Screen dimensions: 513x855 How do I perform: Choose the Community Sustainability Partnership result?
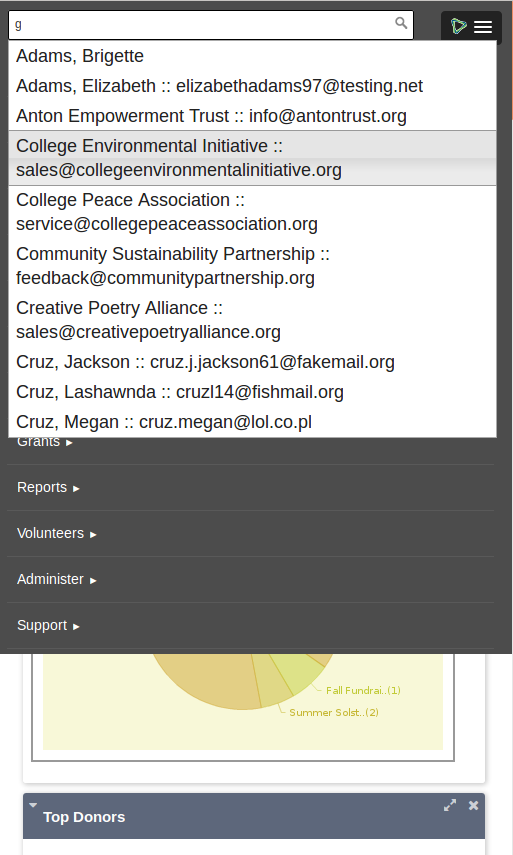[x=252, y=266]
